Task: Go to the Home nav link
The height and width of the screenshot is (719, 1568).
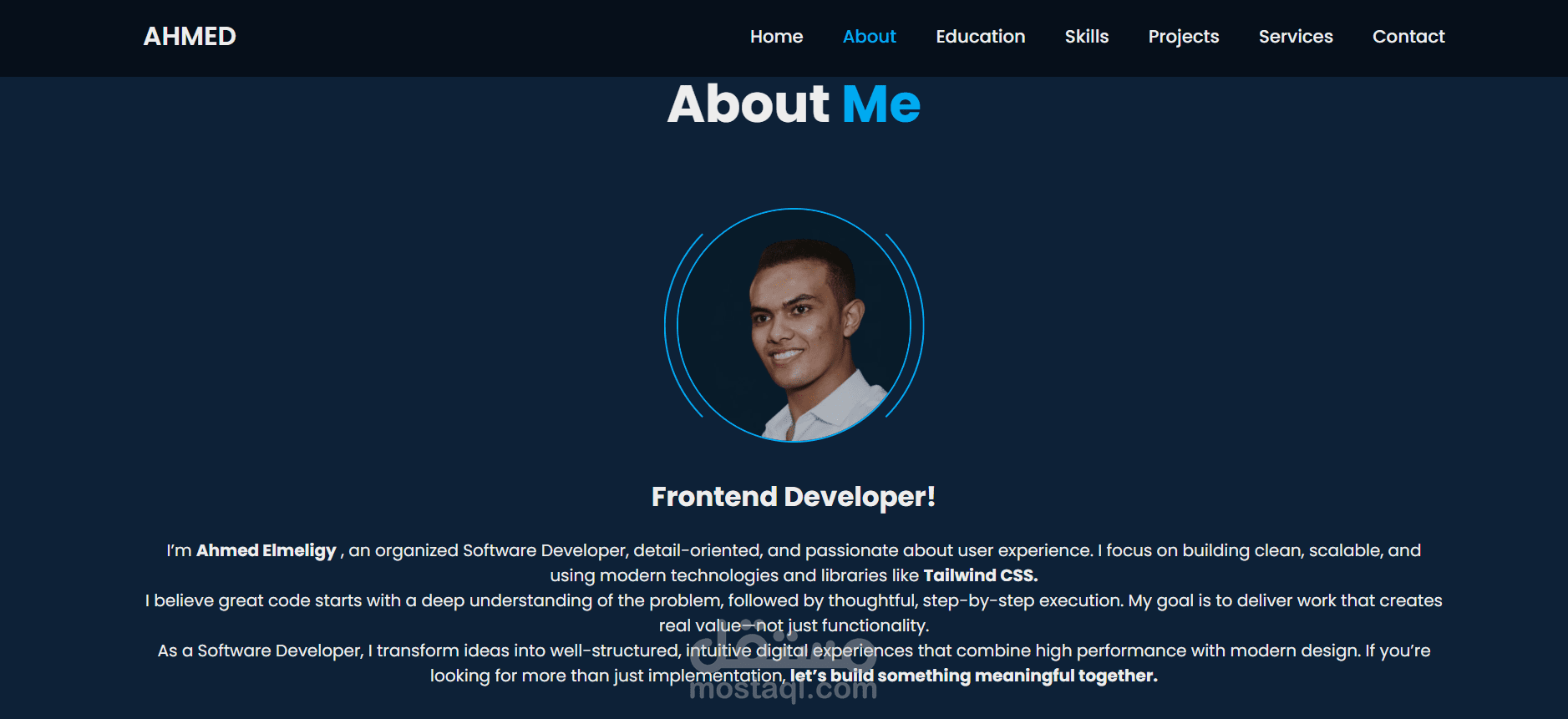Action: point(776,37)
